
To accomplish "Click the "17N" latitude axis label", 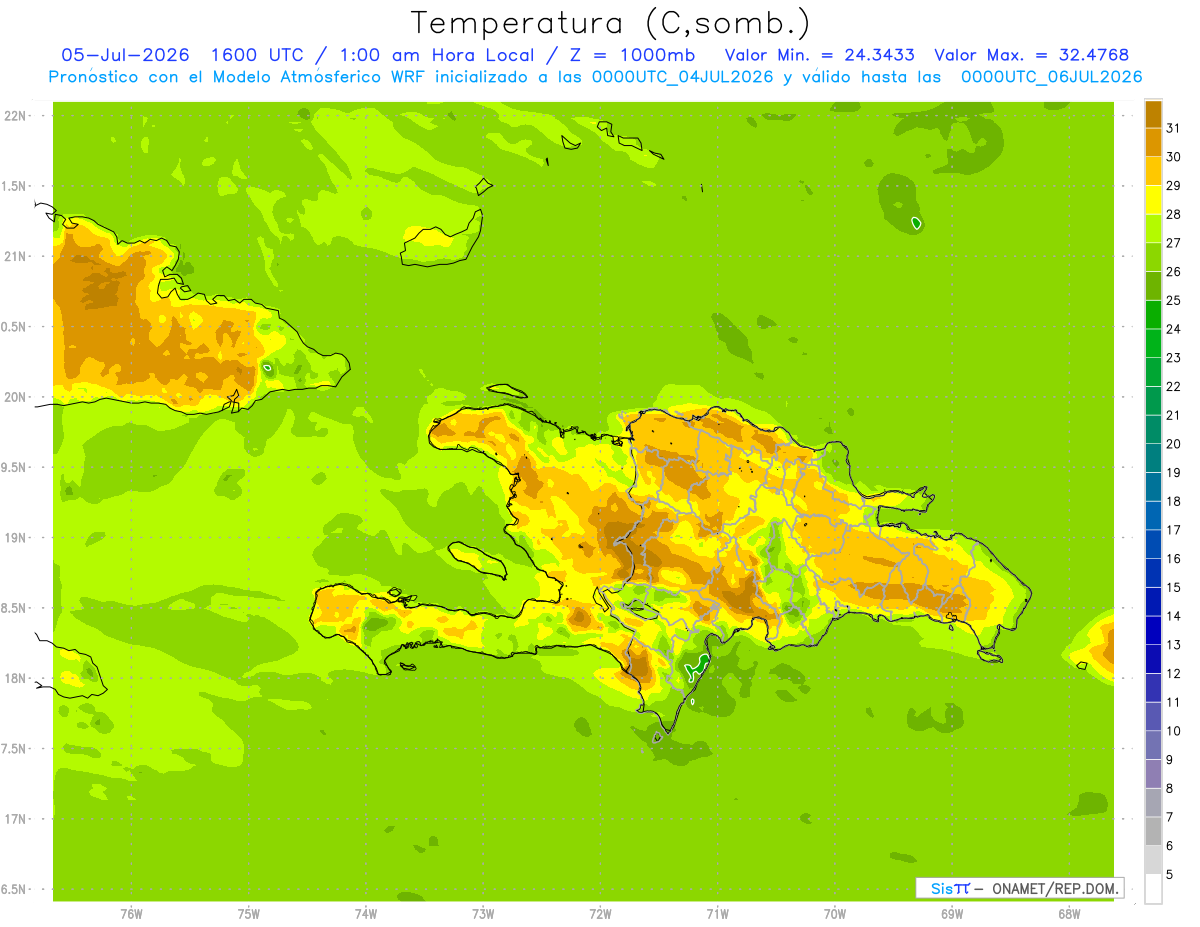I will coord(16,819).
